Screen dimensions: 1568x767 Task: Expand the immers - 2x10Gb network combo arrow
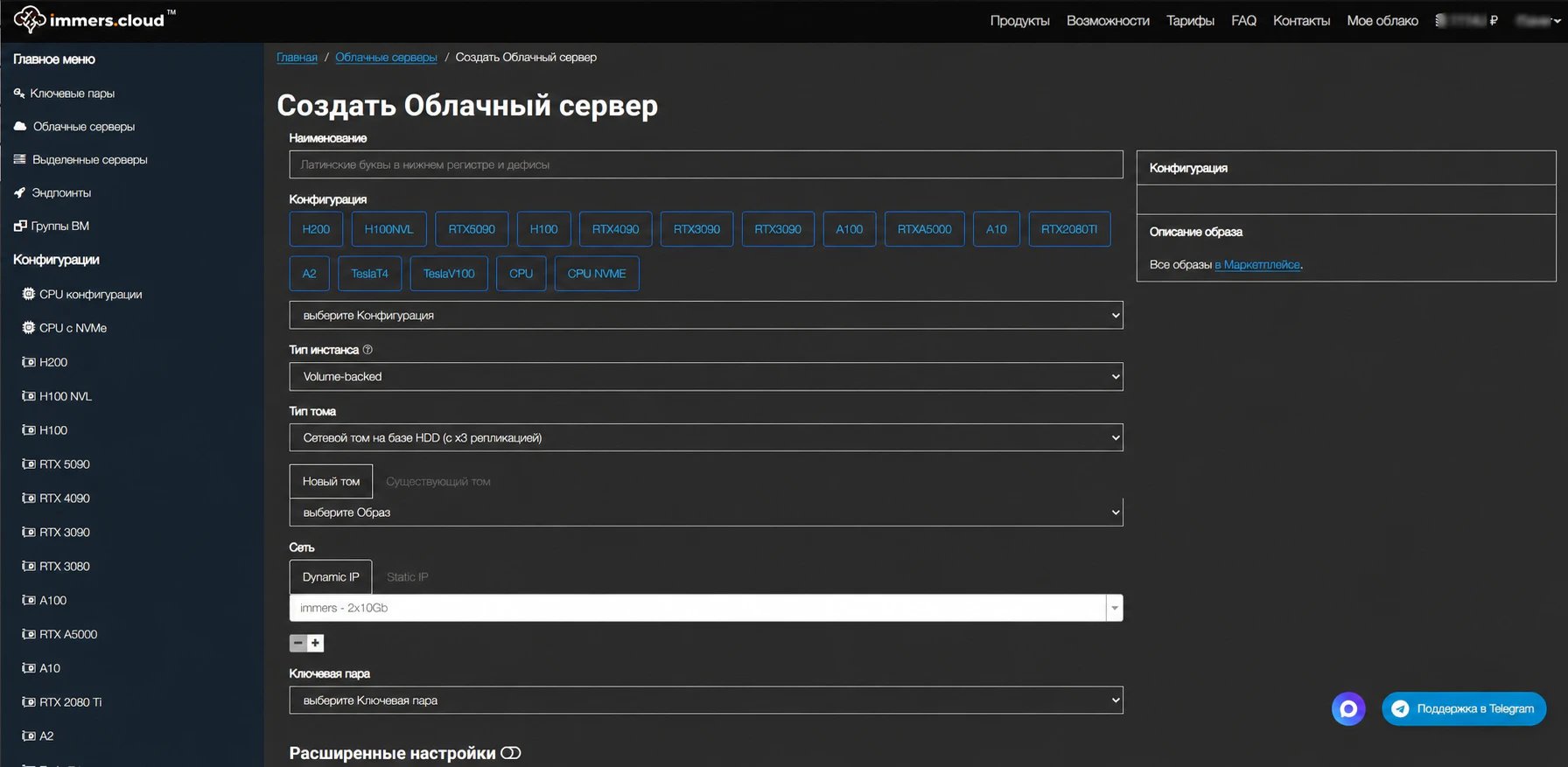(x=1114, y=608)
